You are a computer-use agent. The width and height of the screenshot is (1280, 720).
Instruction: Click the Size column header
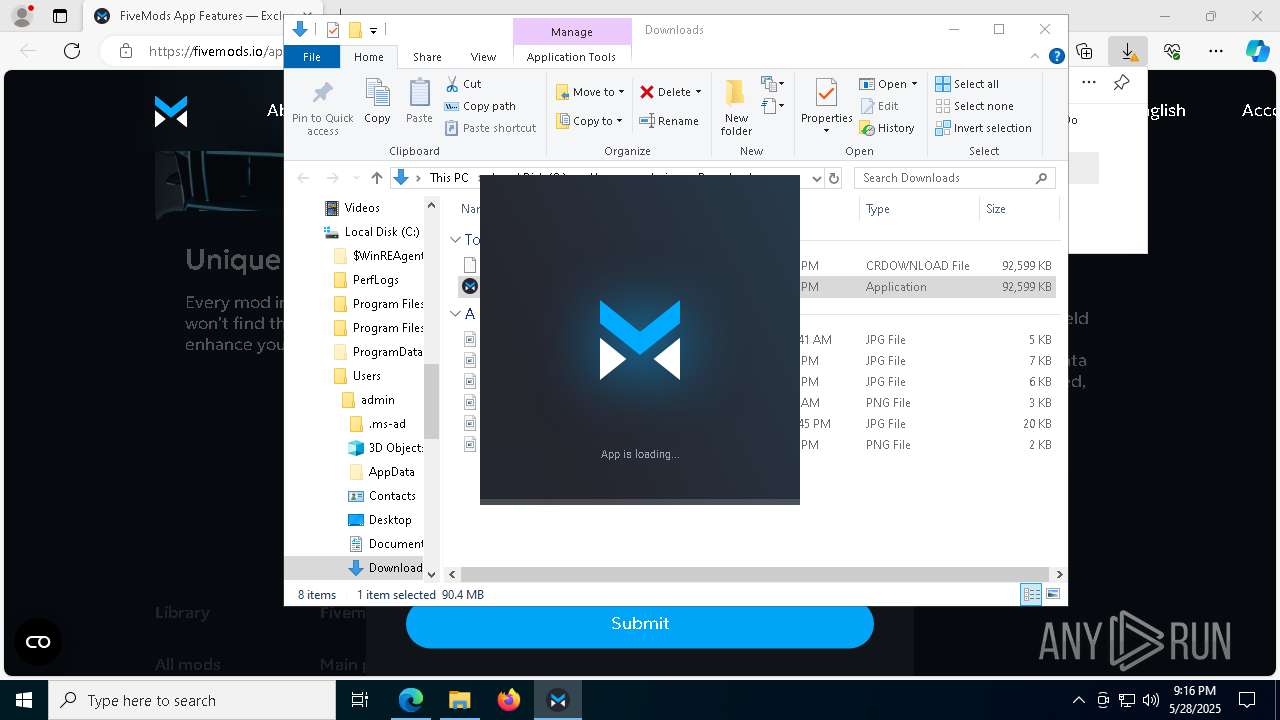click(x=1018, y=209)
